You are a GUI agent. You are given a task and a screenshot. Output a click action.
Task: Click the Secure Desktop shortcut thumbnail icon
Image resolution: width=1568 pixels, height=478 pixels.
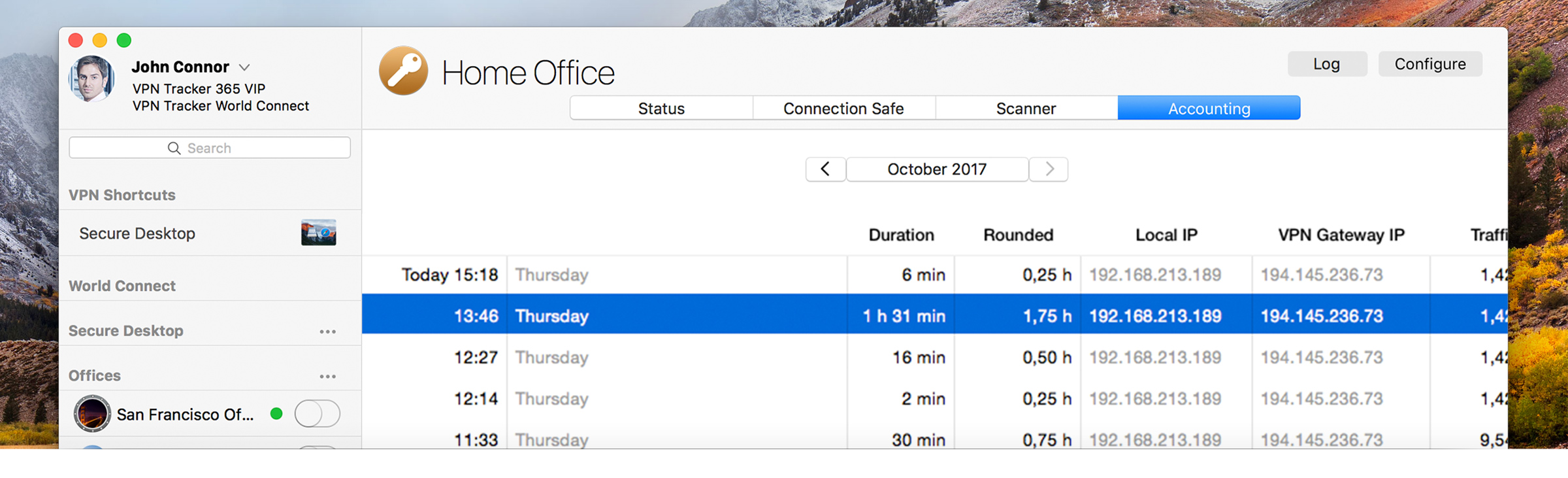tap(318, 233)
